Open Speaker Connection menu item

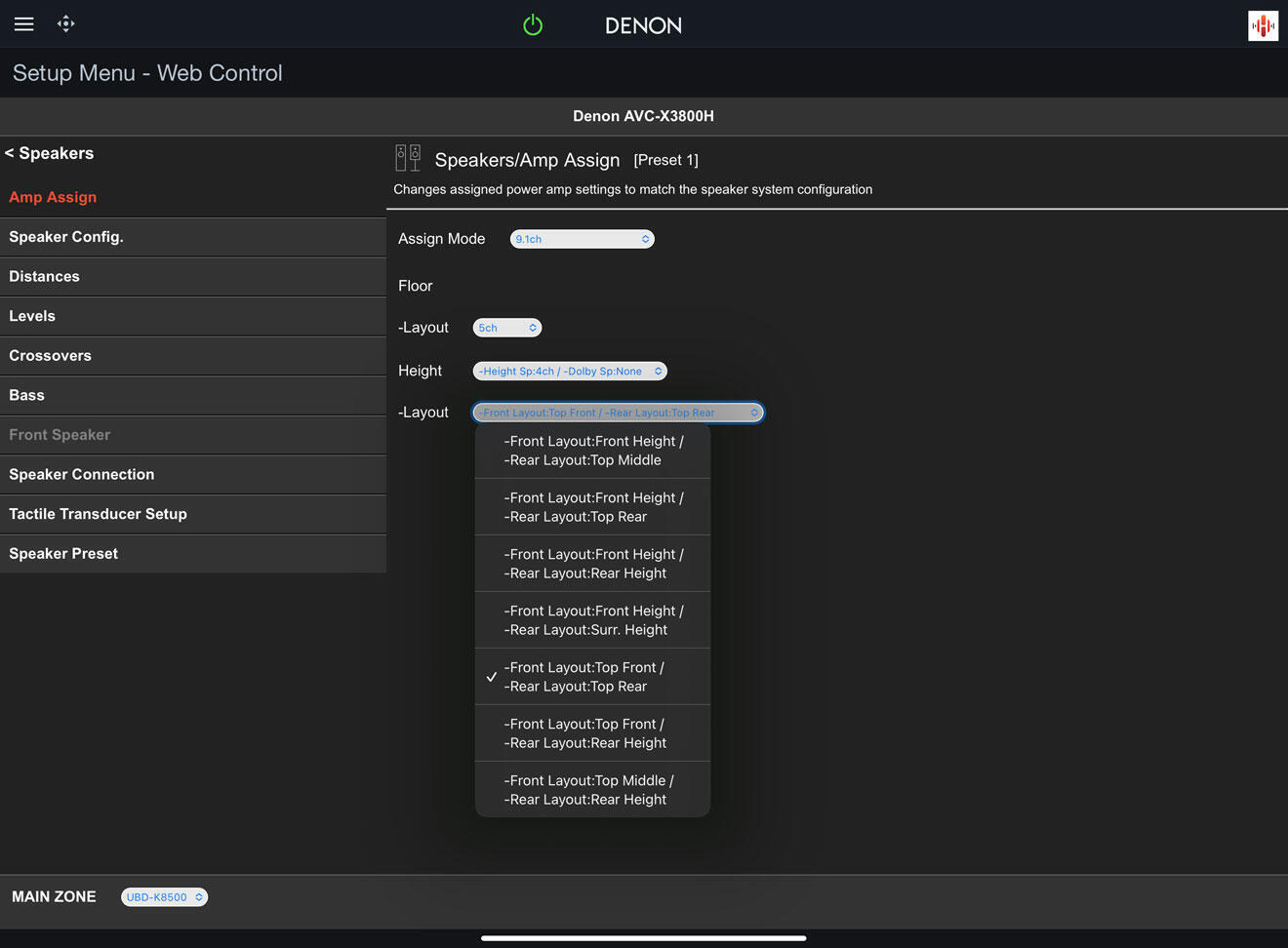pos(193,474)
